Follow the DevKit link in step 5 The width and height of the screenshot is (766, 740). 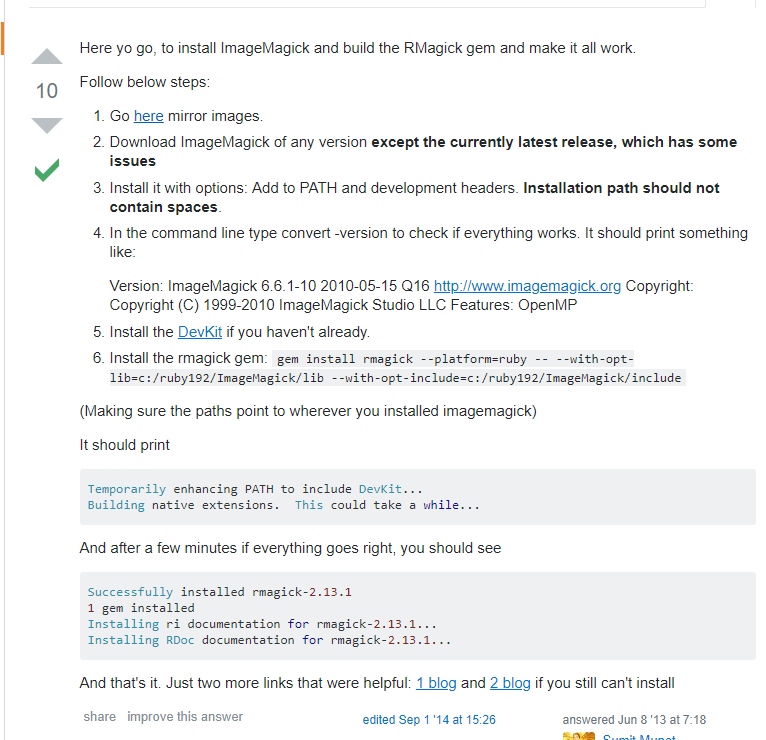[x=200, y=332]
